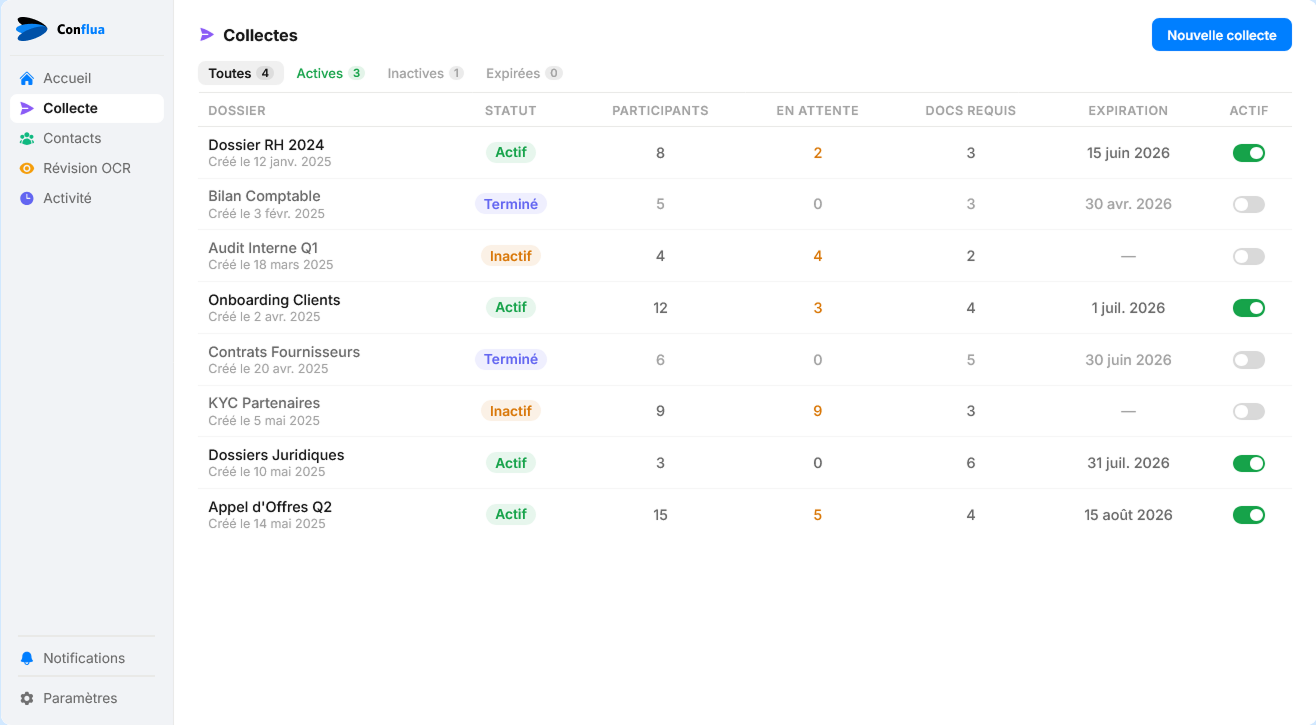
Task: Click the Notifications bell icon
Action: tap(27, 658)
